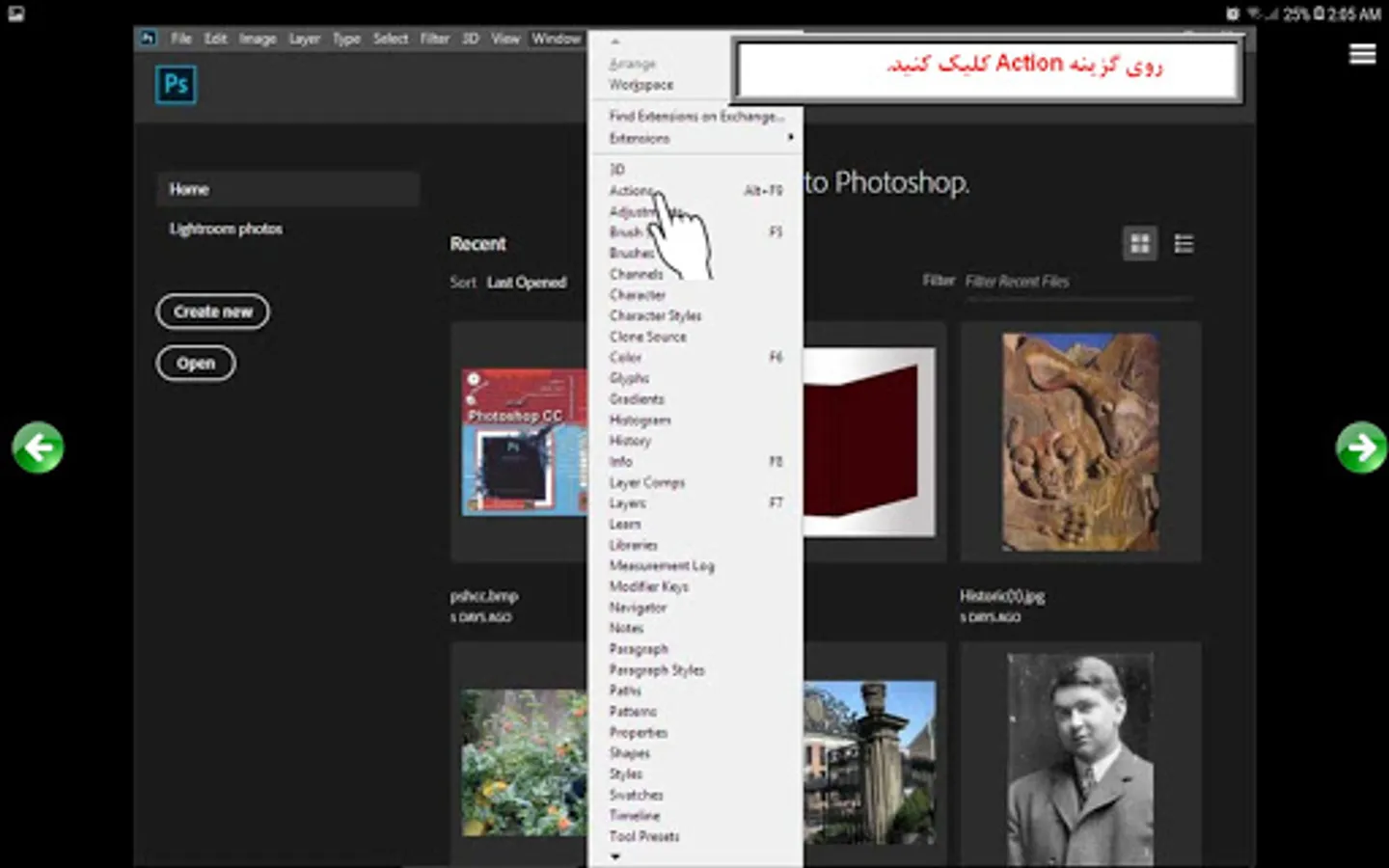Viewport: 1389px width, 868px height.
Task: Open the Image menu
Action: tap(258, 39)
